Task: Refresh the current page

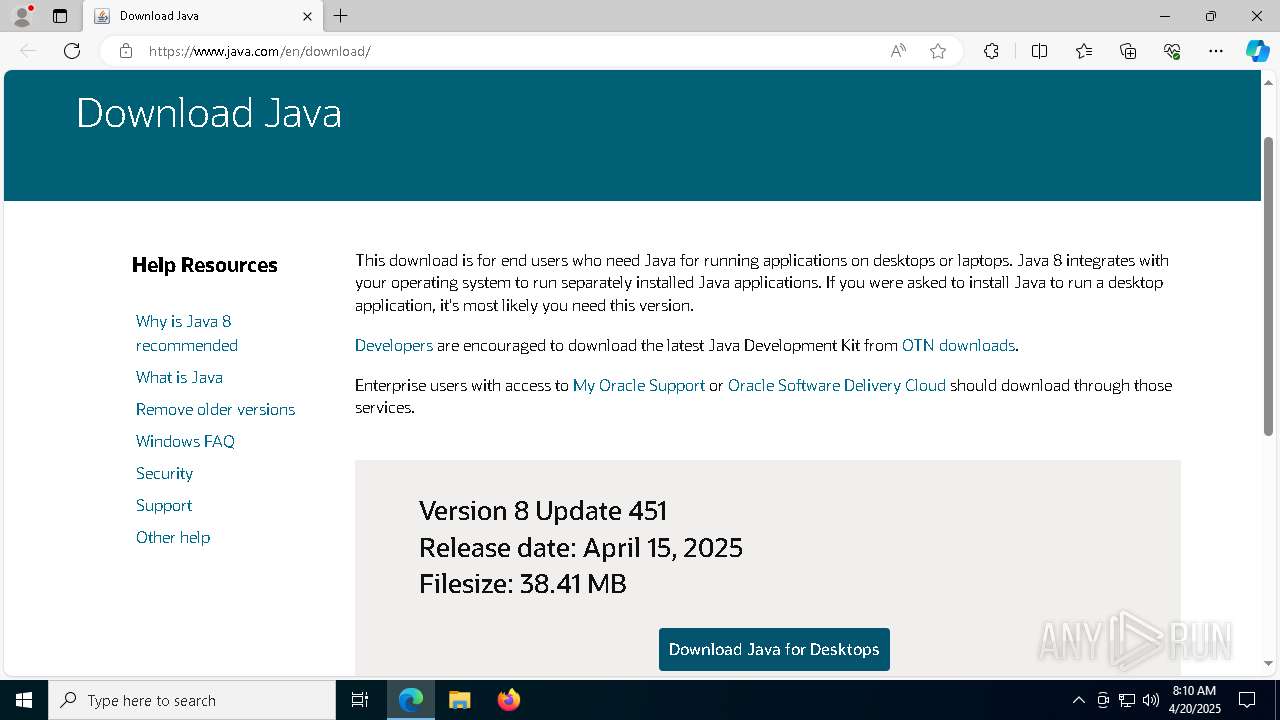Action: click(x=72, y=51)
